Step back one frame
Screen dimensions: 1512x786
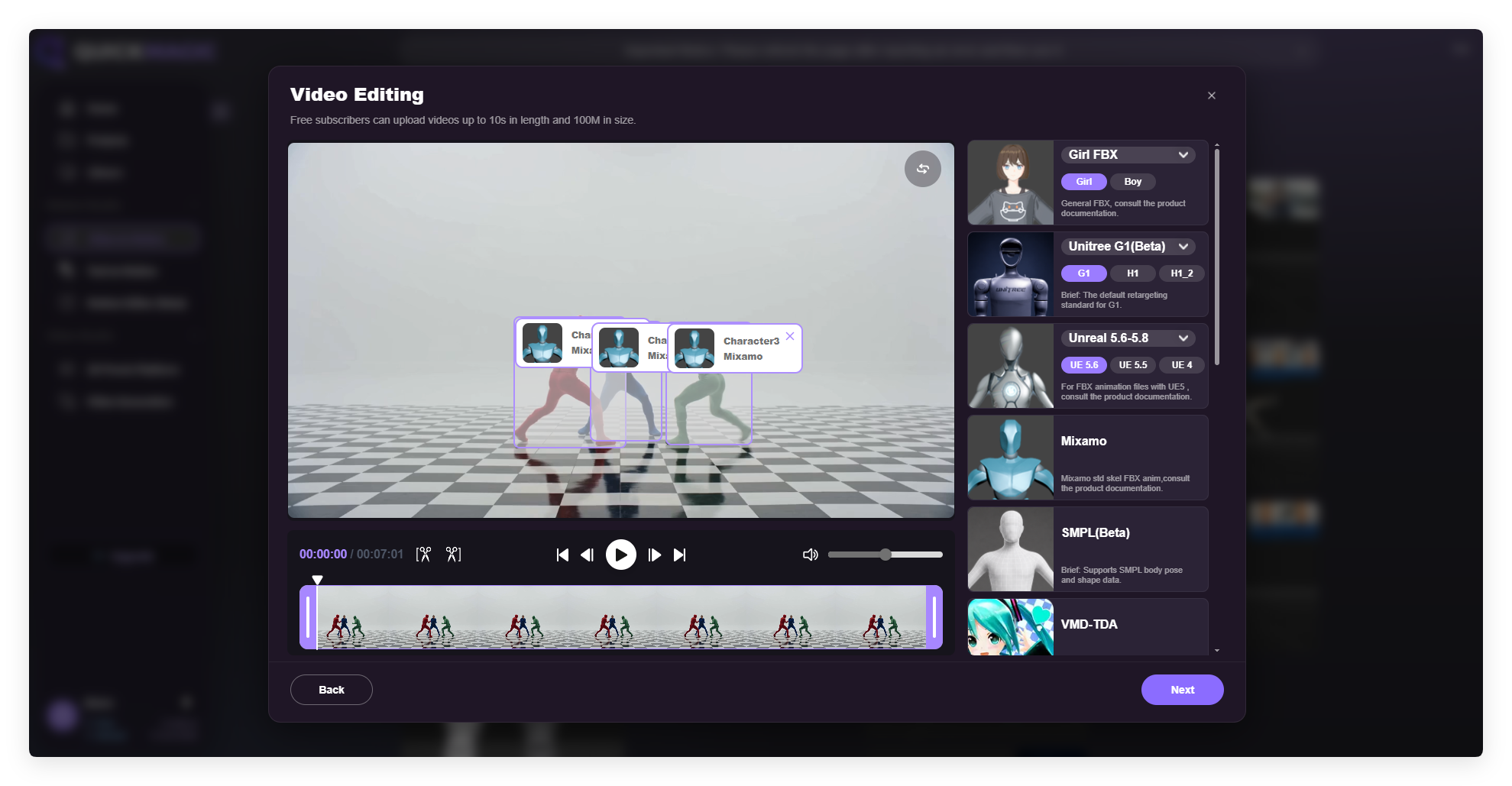click(587, 555)
